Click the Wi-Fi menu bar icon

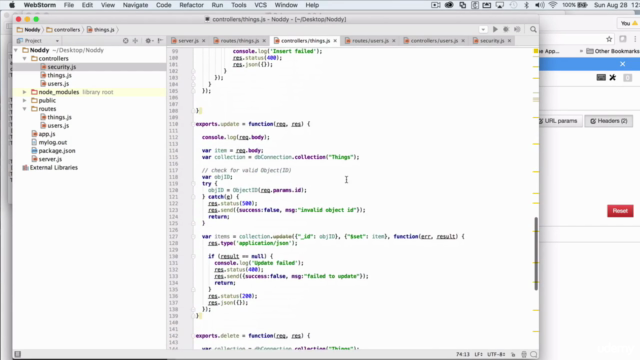[553, 5]
